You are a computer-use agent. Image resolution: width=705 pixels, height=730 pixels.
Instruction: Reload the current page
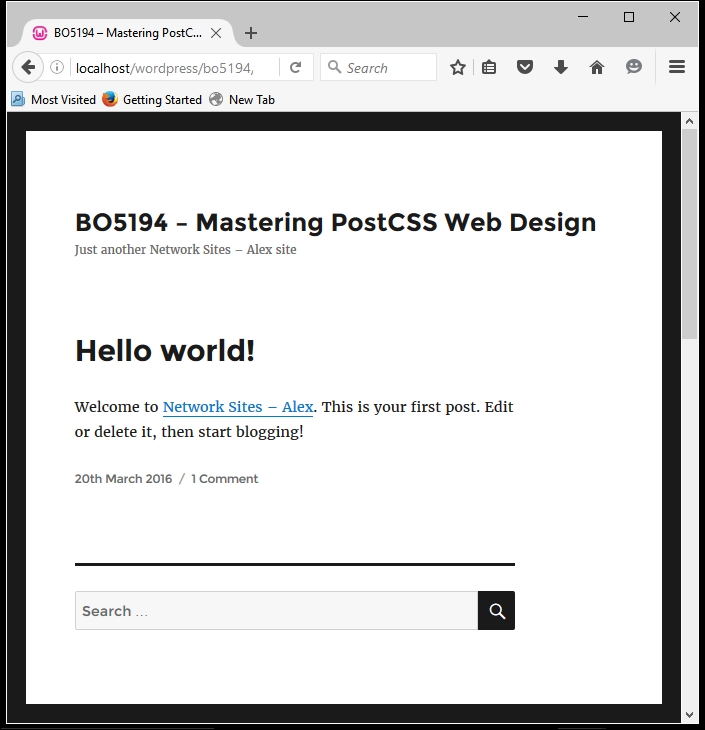[x=295, y=68]
